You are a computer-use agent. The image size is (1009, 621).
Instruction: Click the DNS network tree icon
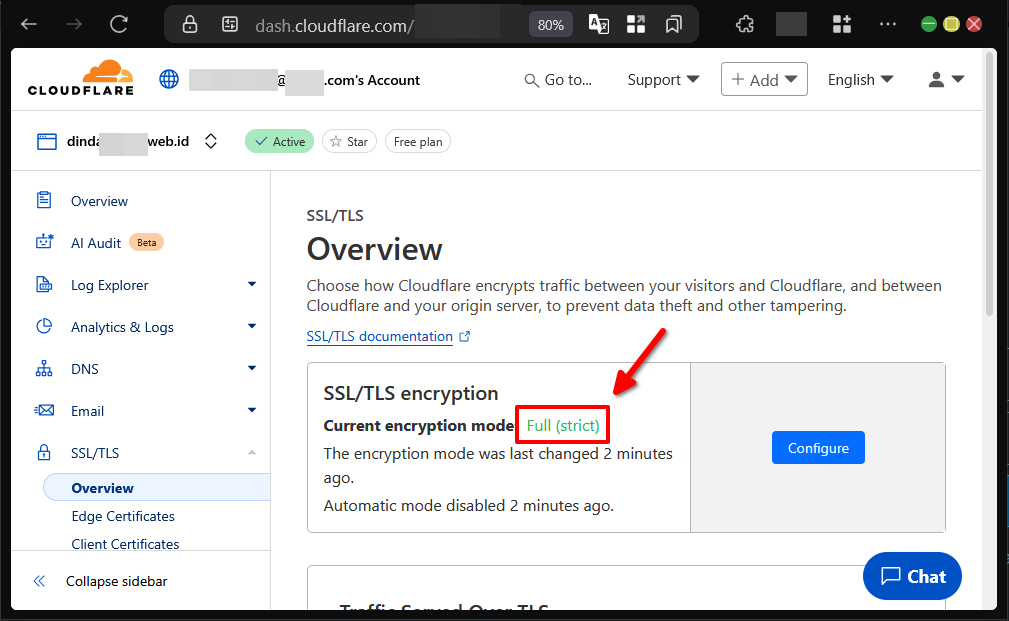tap(44, 368)
